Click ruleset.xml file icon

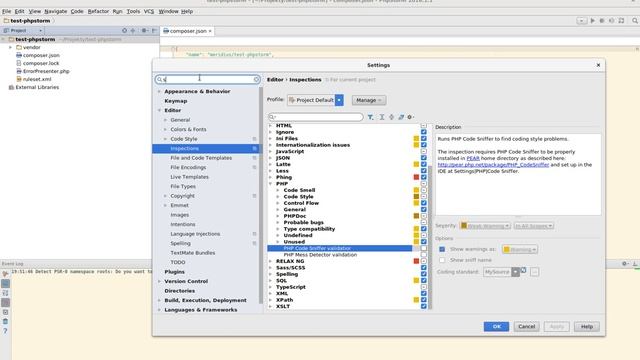[x=19, y=79]
